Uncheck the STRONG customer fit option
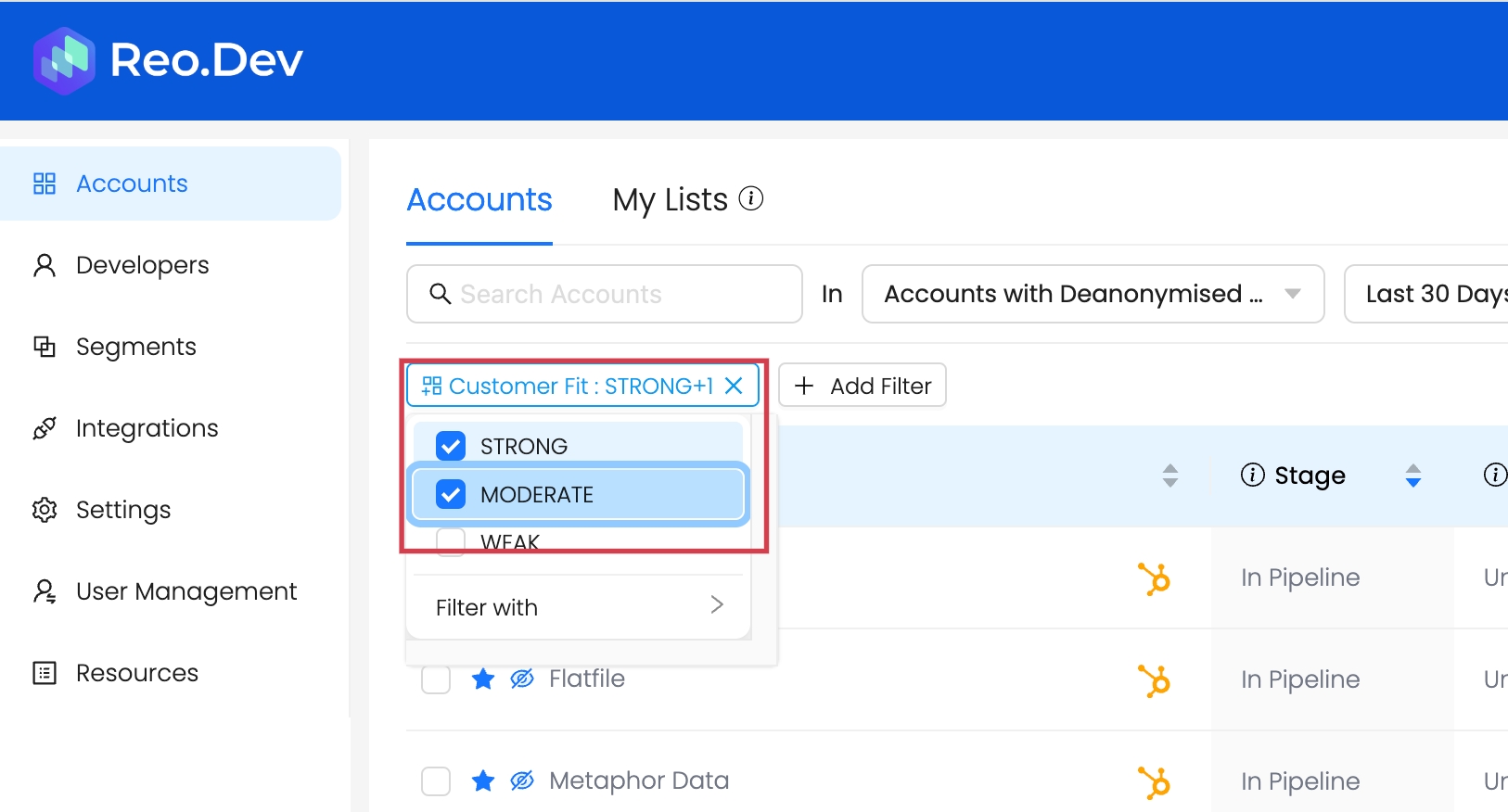 (x=451, y=446)
